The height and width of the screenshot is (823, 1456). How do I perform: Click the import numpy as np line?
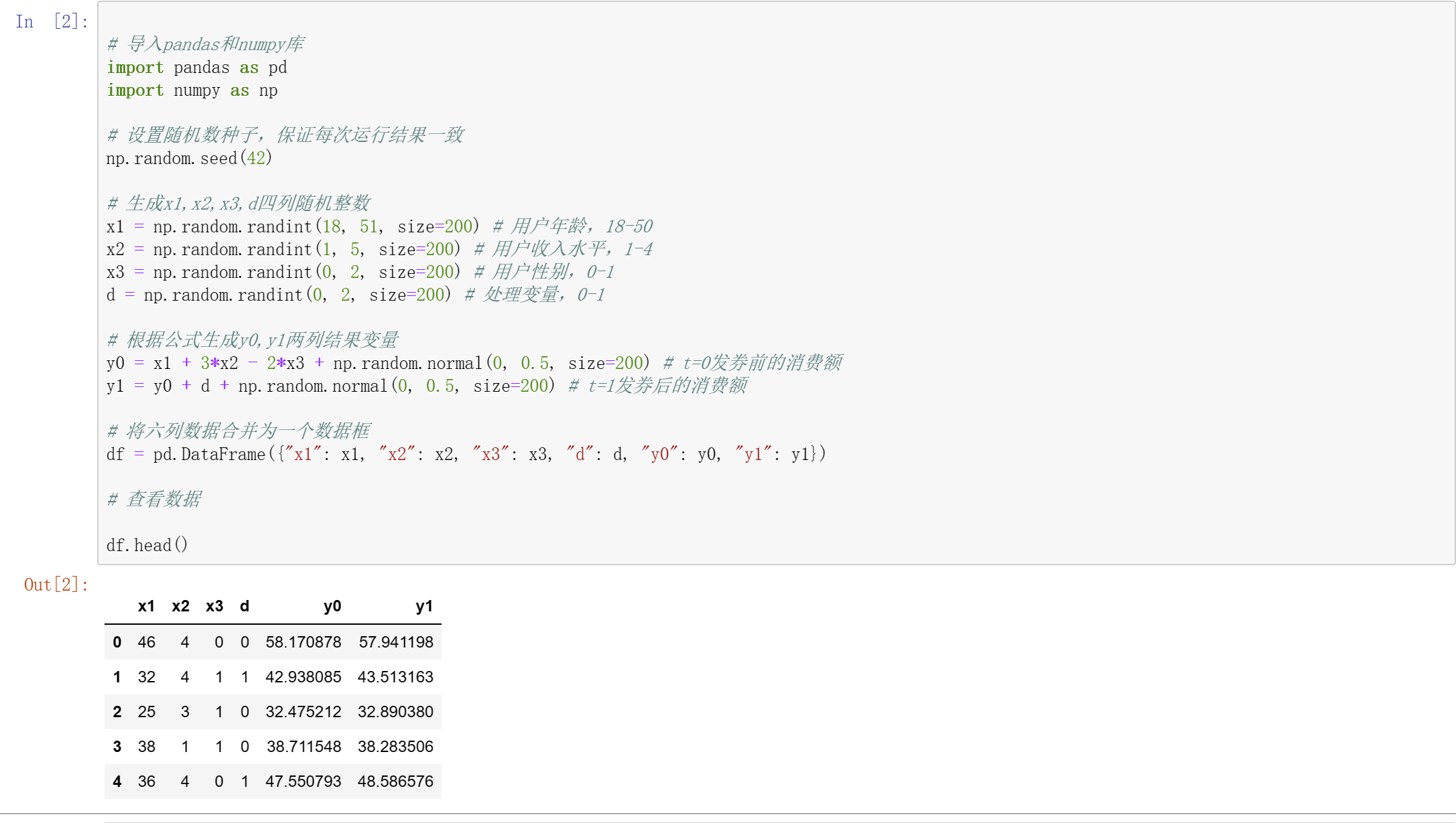(192, 90)
